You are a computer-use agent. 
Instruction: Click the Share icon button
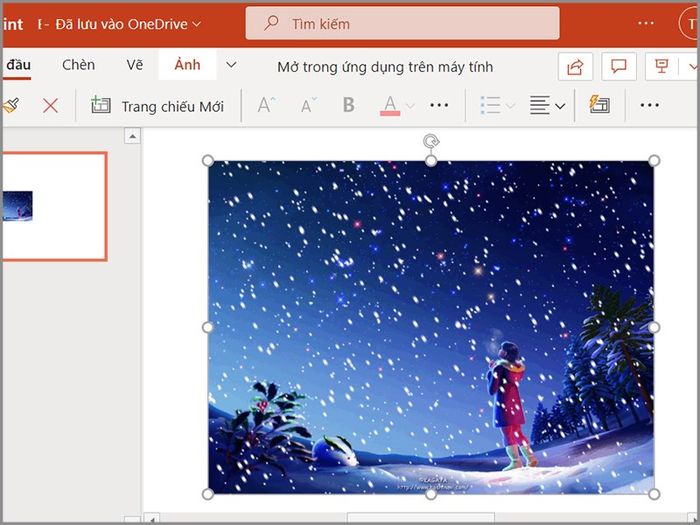point(575,67)
